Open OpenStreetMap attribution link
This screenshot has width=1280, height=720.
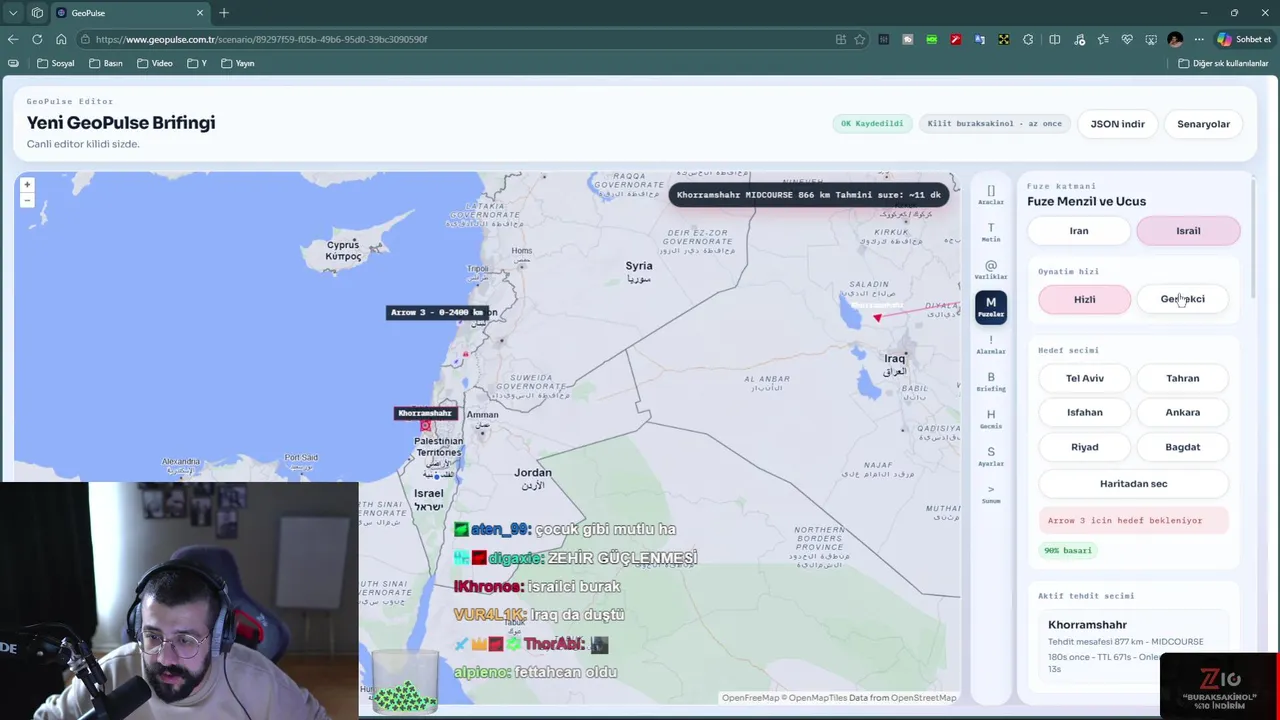(x=923, y=698)
